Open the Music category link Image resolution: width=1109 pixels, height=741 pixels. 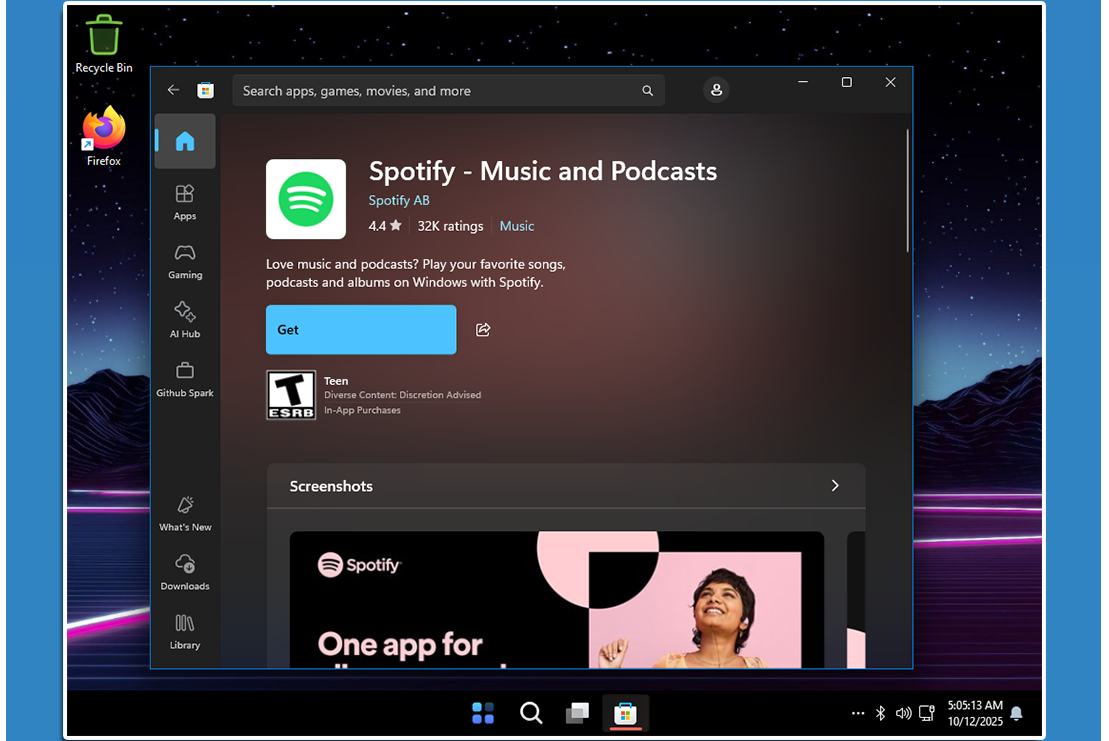click(x=517, y=226)
